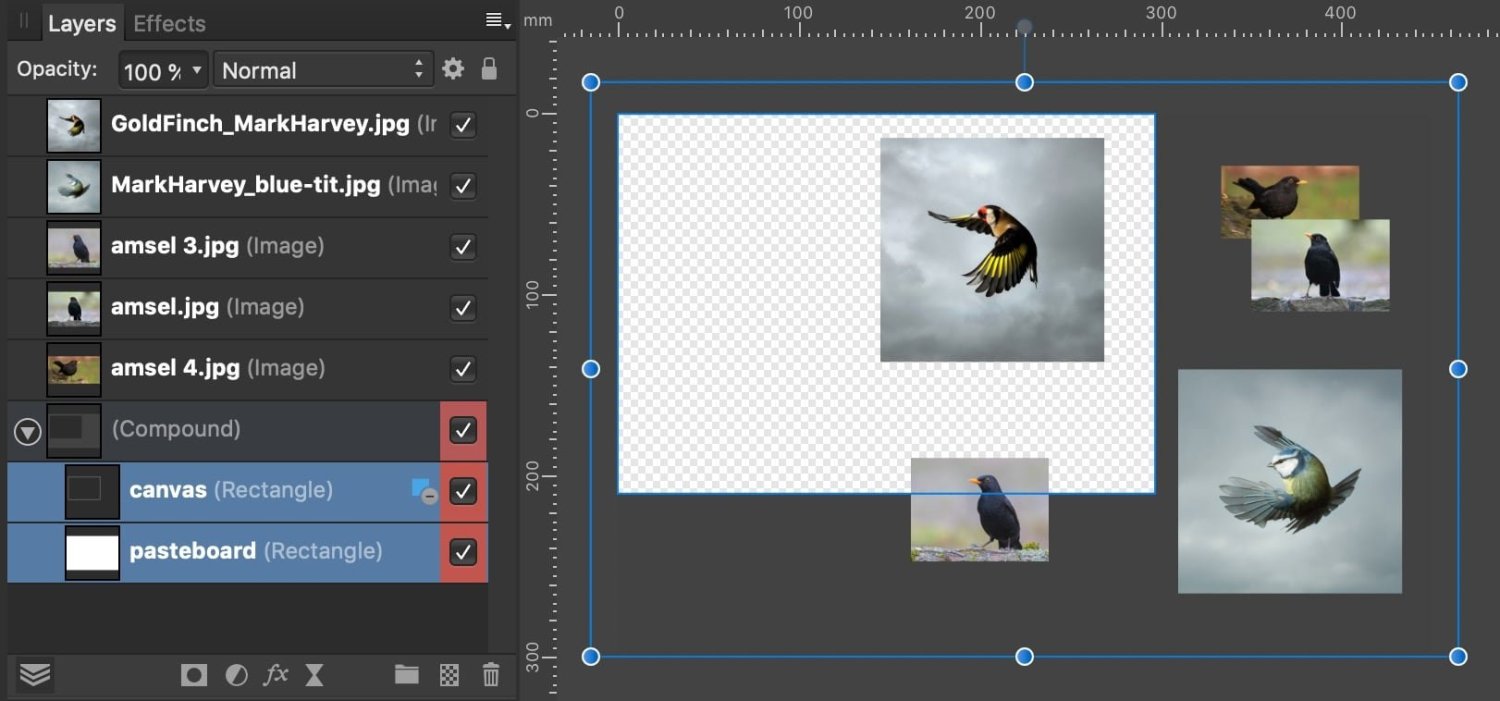The height and width of the screenshot is (701, 1500).
Task: Lock the selected layer
Action: pyautogui.click(x=489, y=69)
